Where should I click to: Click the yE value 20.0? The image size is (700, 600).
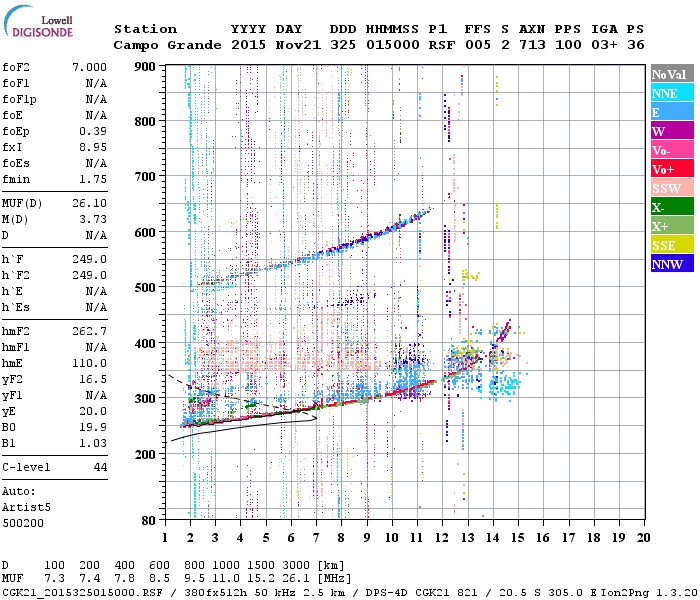(93, 412)
